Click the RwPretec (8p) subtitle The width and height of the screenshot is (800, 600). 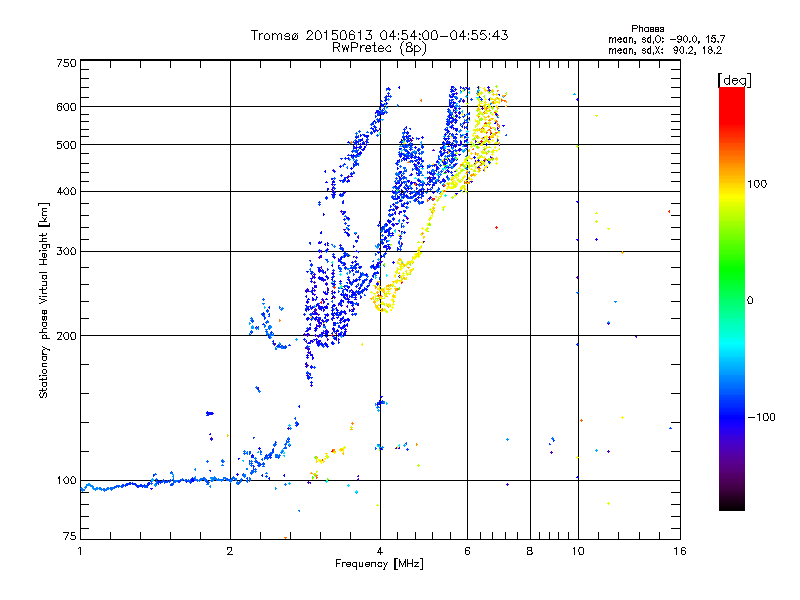click(379, 48)
